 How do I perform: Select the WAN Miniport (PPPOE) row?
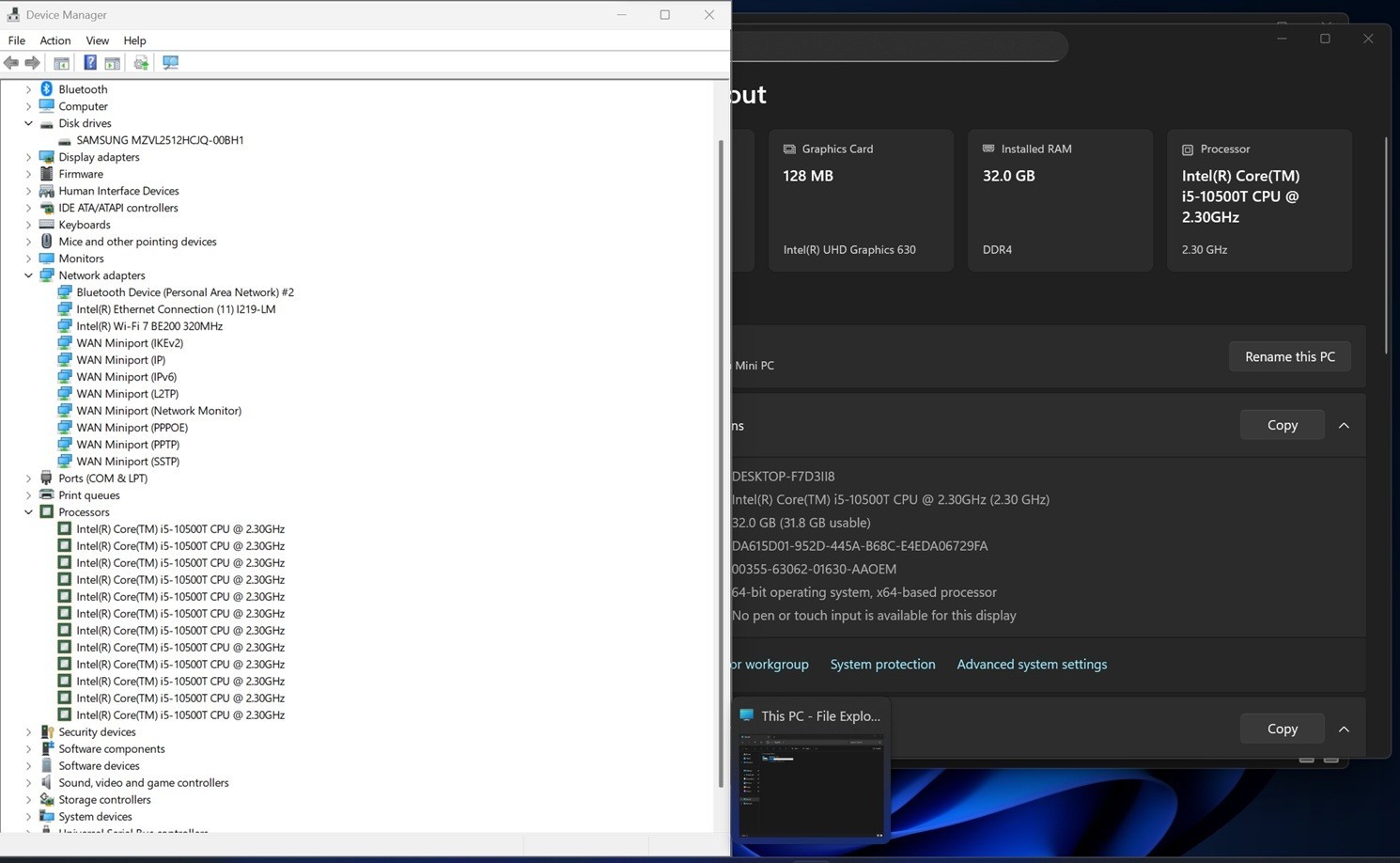pyautogui.click(x=132, y=428)
